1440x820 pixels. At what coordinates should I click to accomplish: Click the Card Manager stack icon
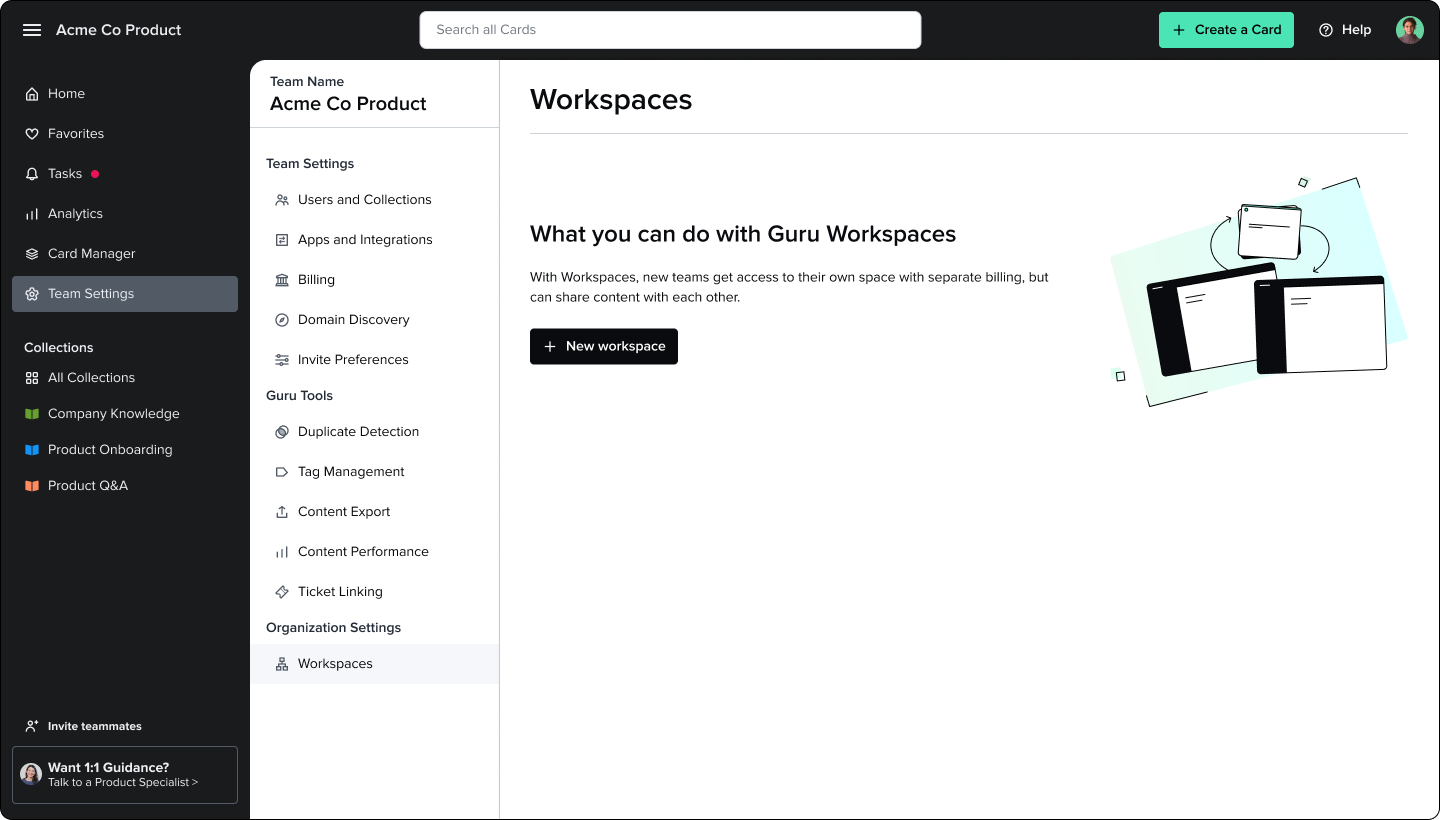tap(32, 254)
